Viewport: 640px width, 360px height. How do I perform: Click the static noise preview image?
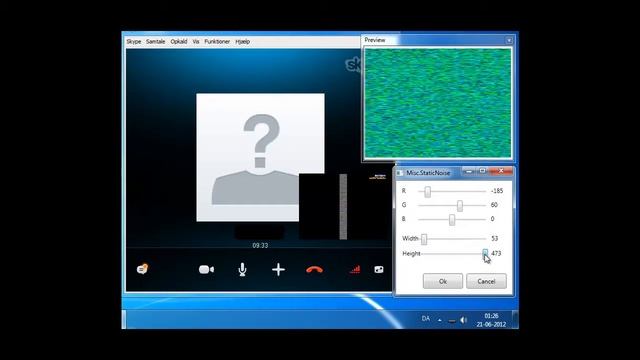pos(438,103)
